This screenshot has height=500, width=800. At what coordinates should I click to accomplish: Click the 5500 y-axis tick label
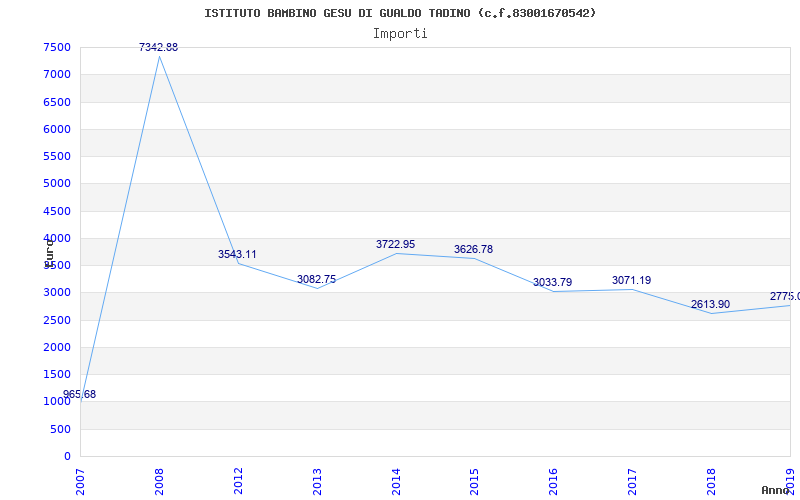pos(57,156)
